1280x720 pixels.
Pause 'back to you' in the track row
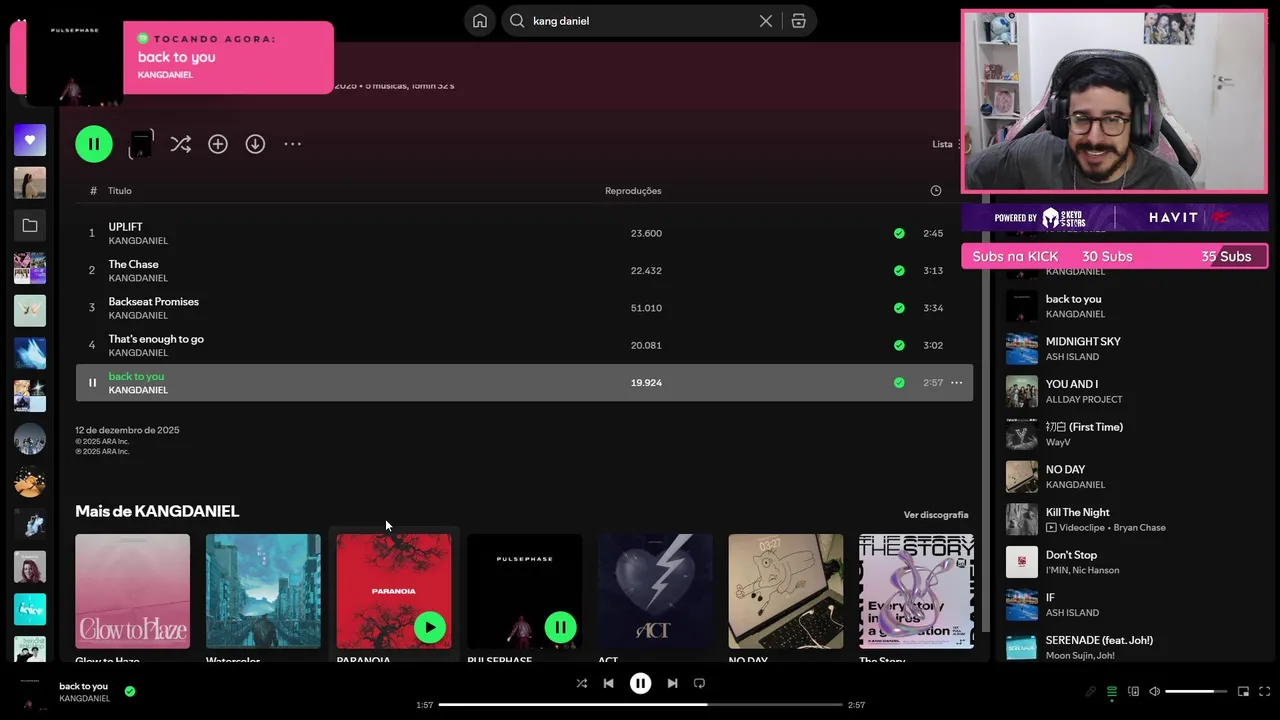point(92,383)
